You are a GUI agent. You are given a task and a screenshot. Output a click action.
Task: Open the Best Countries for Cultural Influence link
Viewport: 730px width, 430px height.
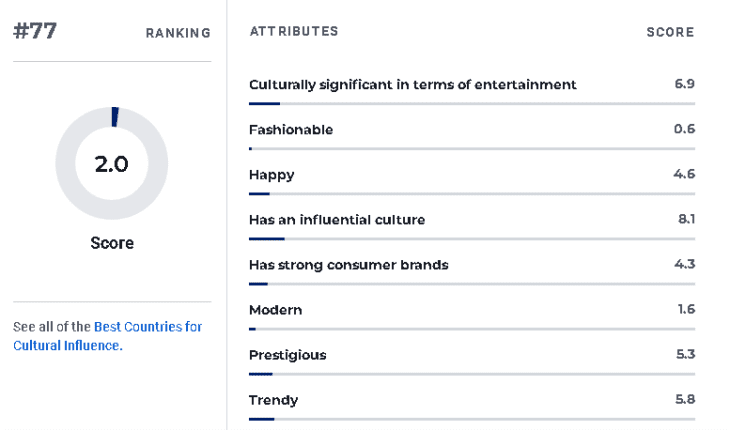tap(108, 336)
